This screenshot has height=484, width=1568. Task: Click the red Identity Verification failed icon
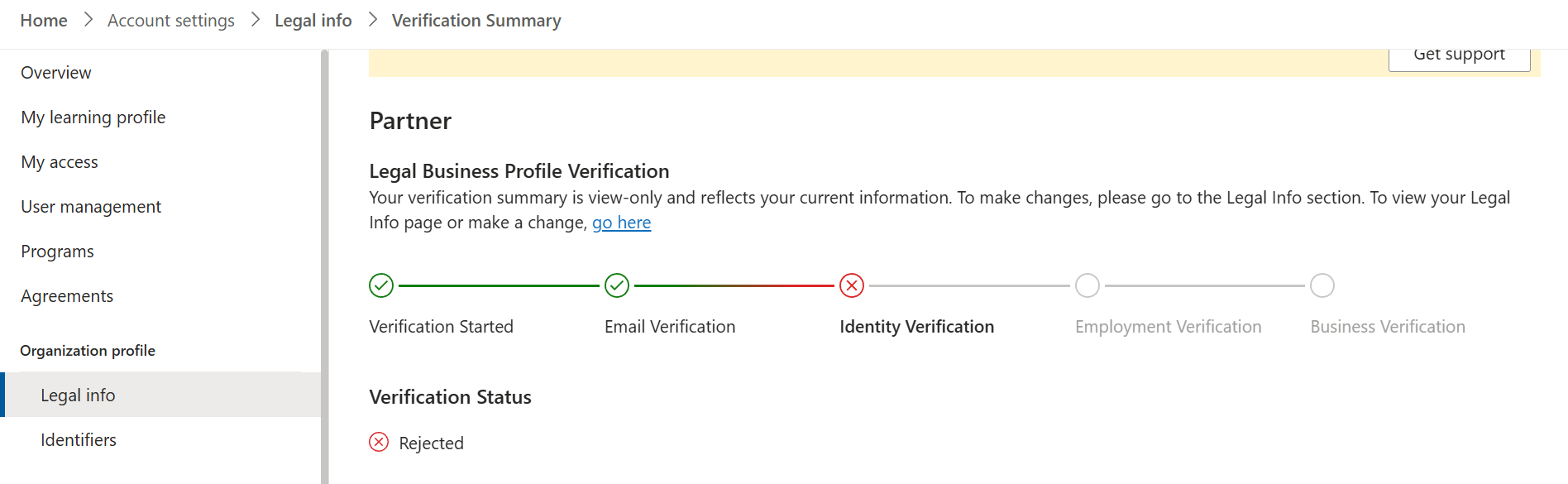click(x=852, y=285)
